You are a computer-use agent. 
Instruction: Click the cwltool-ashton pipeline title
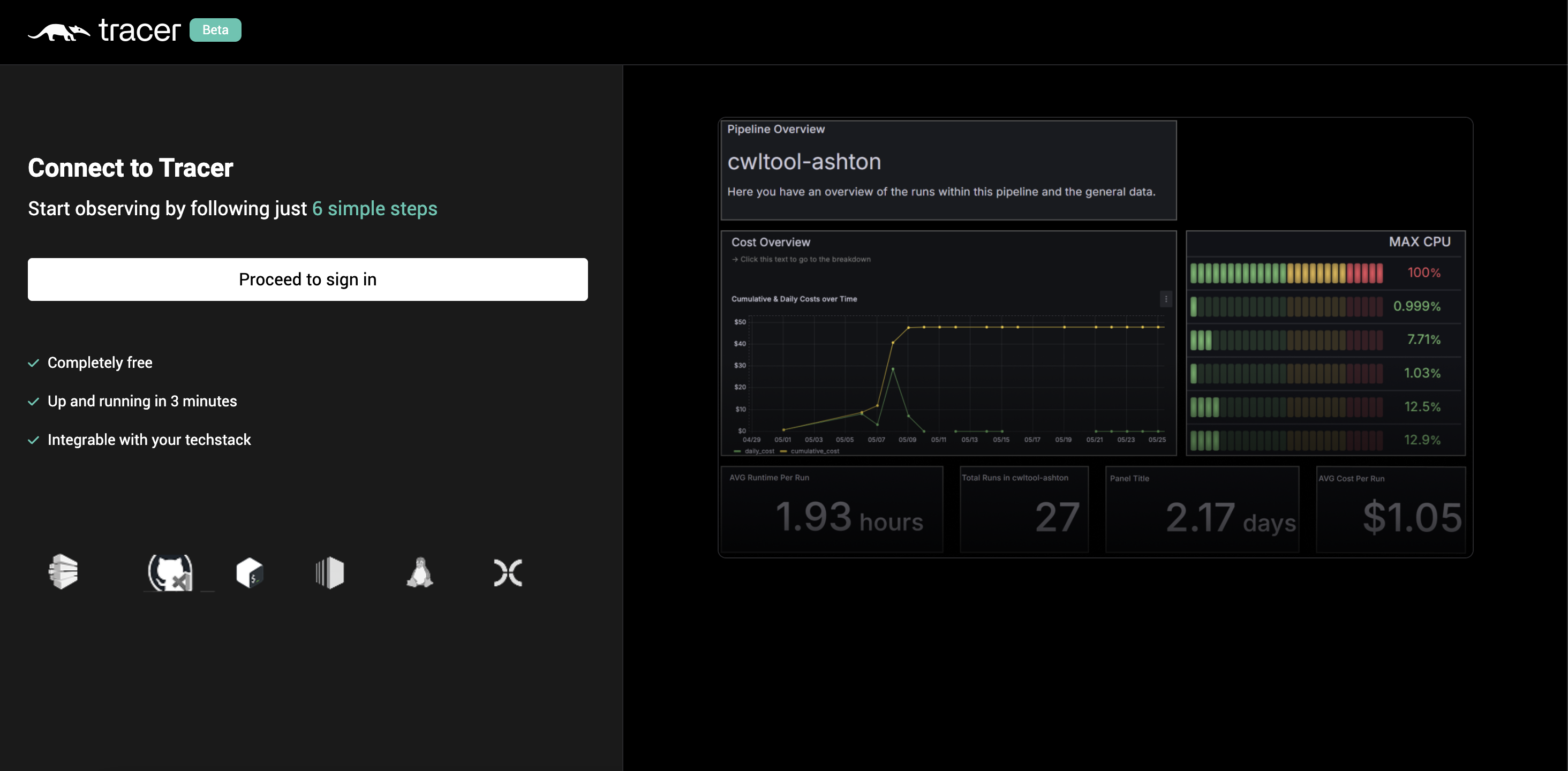click(x=804, y=162)
